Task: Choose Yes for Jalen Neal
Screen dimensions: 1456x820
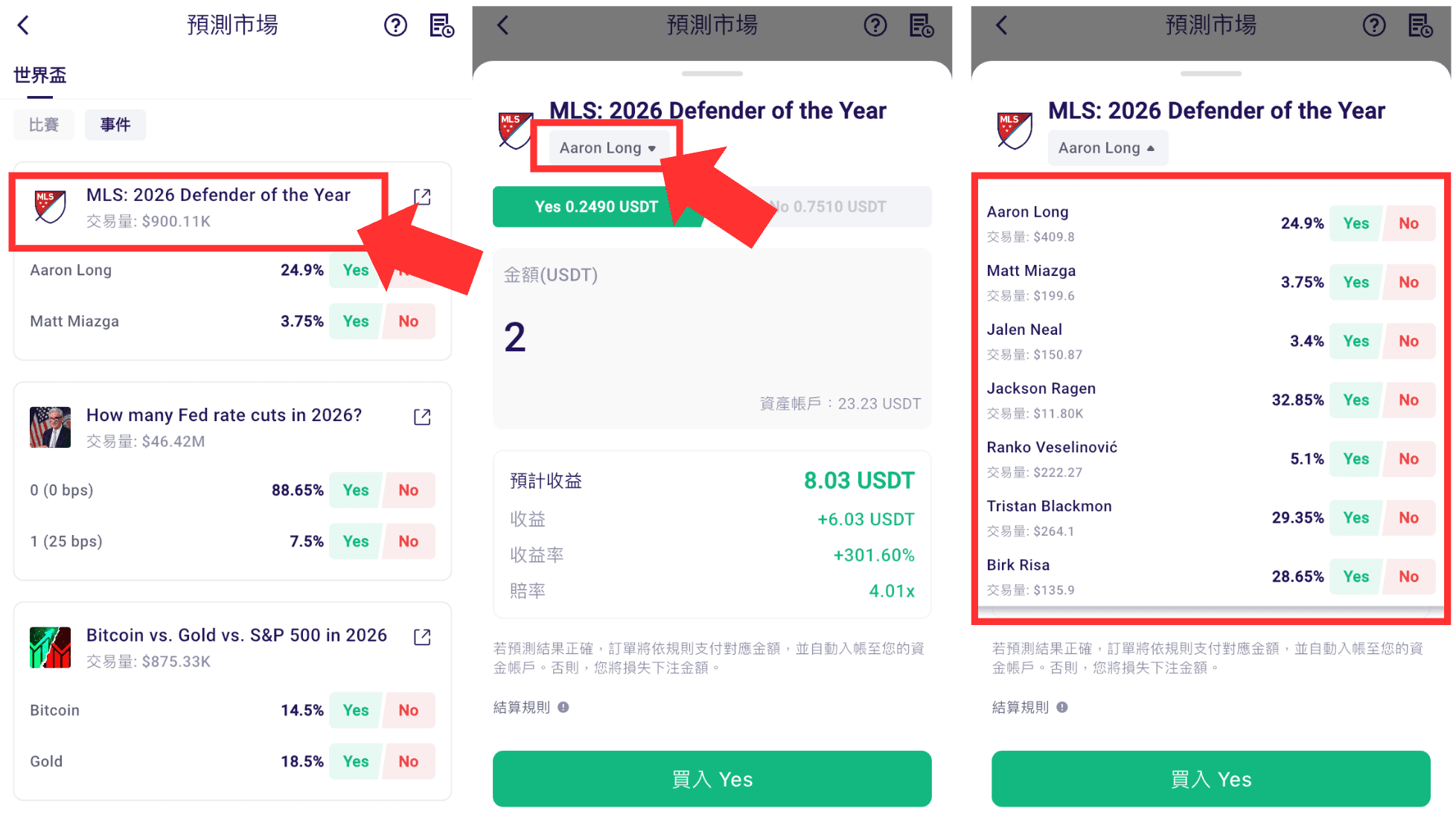Action: pyautogui.click(x=1356, y=341)
